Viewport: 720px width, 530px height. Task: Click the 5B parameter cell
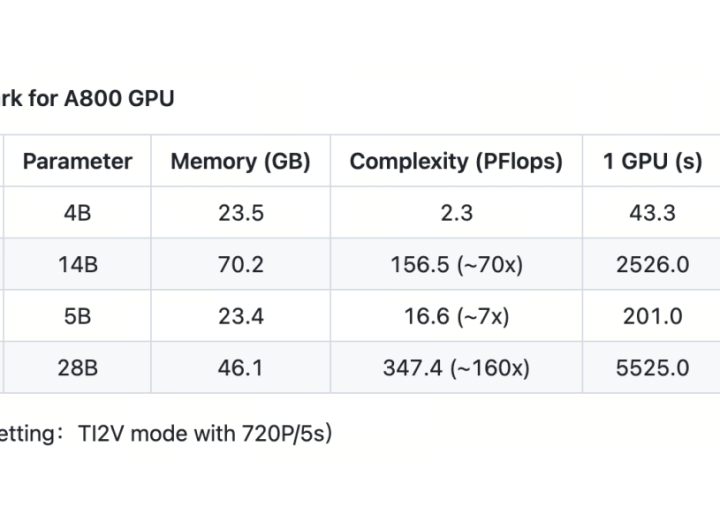(x=77, y=316)
